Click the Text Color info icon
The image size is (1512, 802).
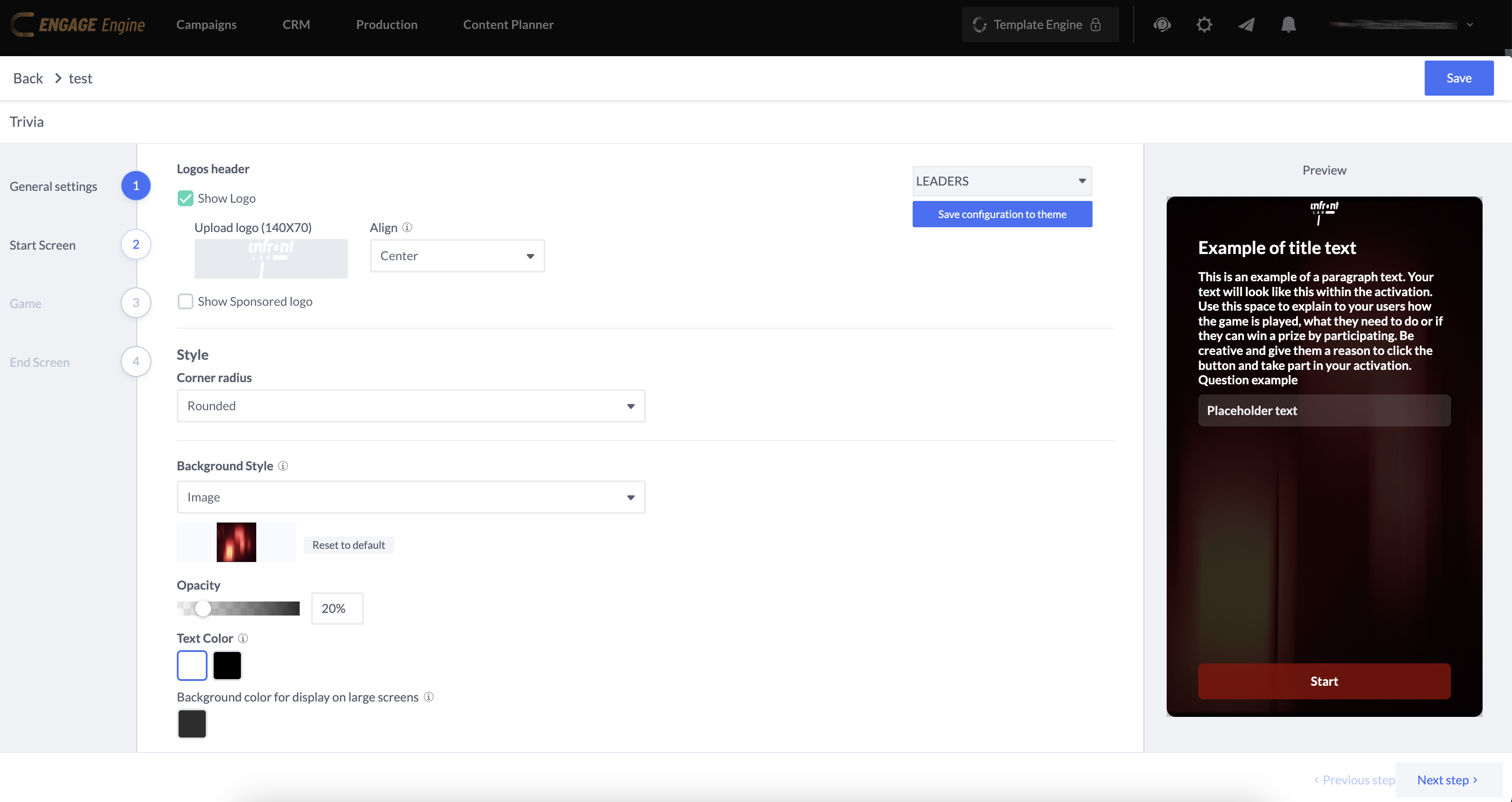(x=243, y=638)
